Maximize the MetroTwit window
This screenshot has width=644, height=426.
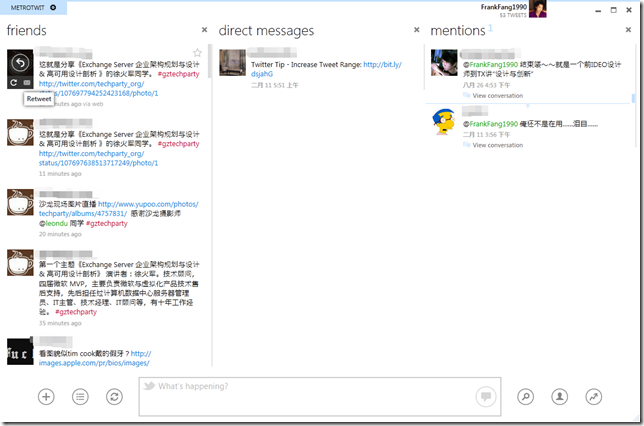[x=614, y=10]
